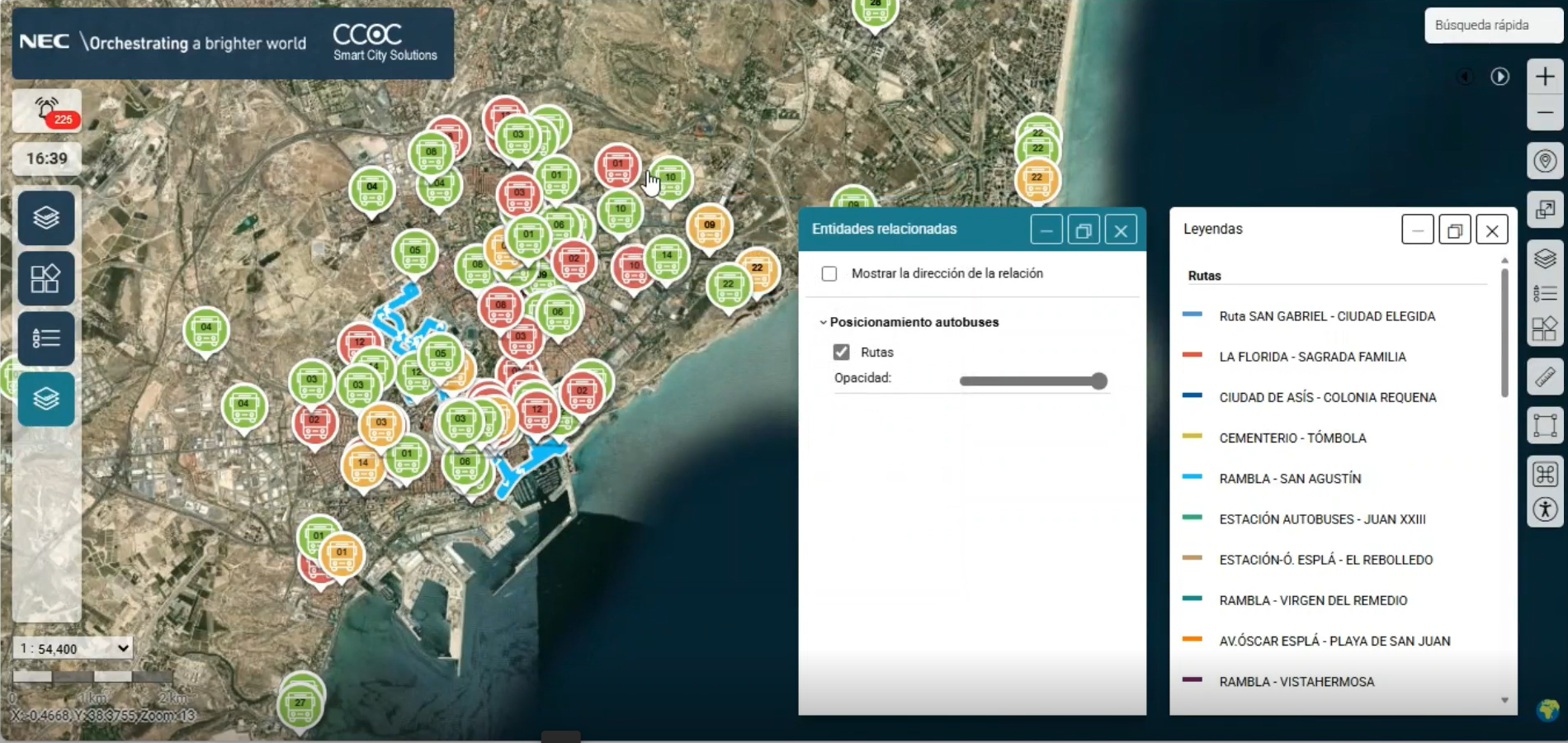Collapse the Posicionamiento autobuses section
The height and width of the screenshot is (743, 1568).
pos(823,322)
